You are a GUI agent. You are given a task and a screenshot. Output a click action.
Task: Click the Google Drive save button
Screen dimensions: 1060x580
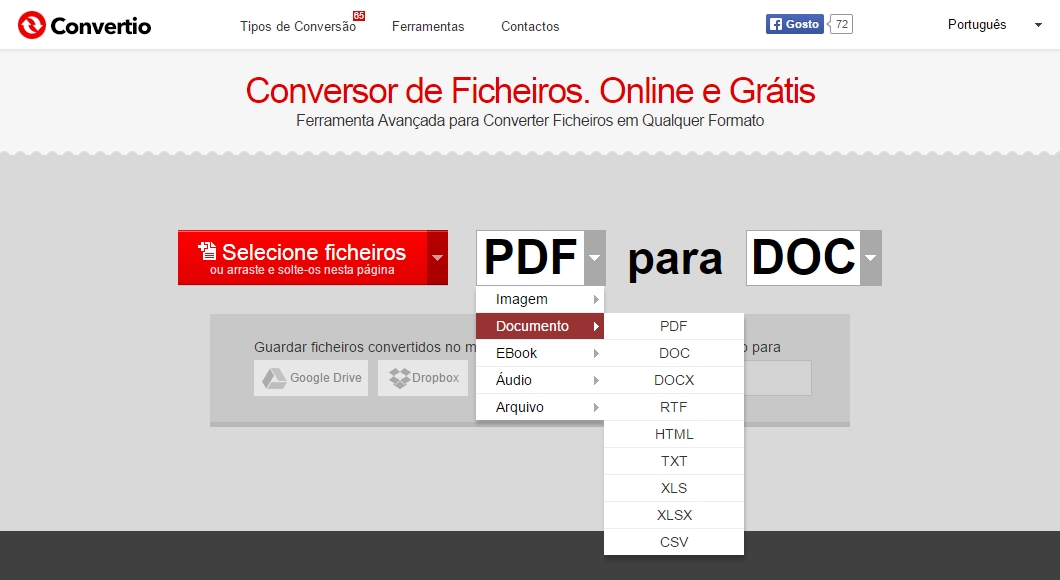311,378
